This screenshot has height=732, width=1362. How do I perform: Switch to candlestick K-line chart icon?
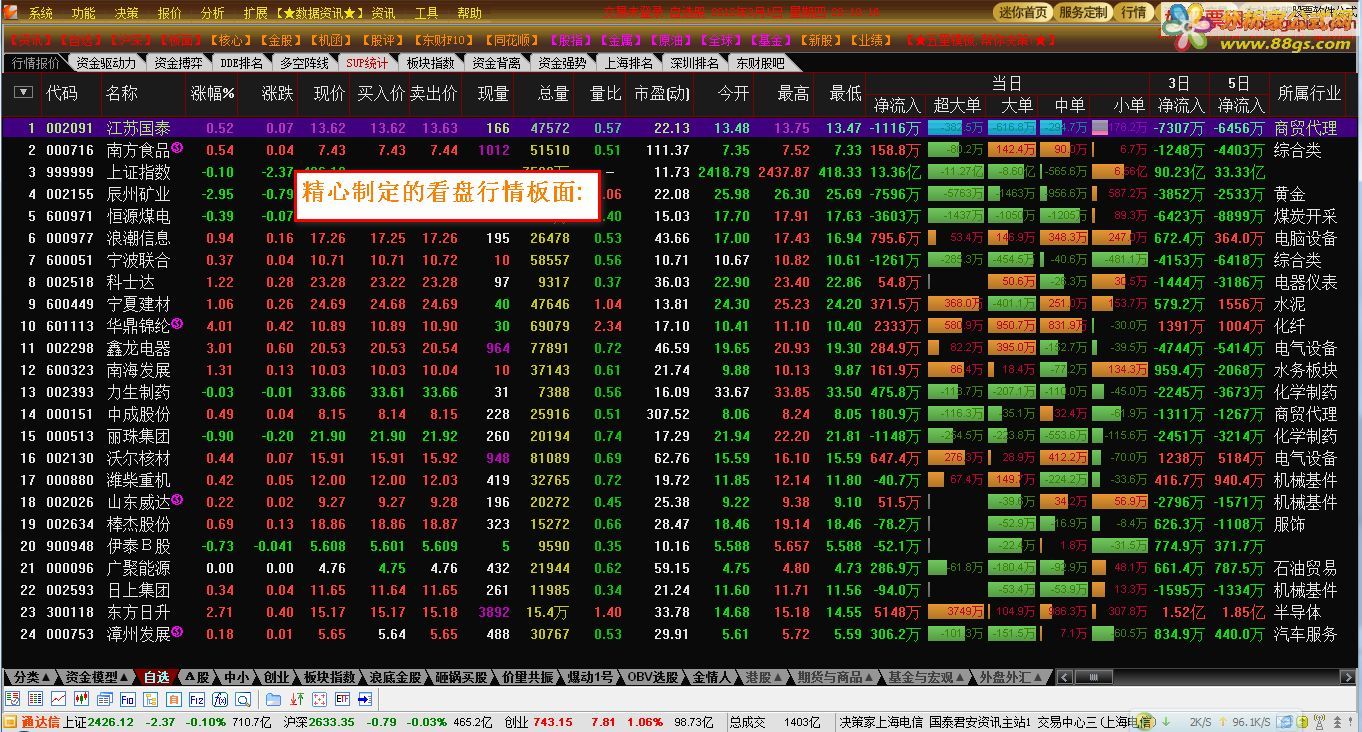tap(81, 699)
